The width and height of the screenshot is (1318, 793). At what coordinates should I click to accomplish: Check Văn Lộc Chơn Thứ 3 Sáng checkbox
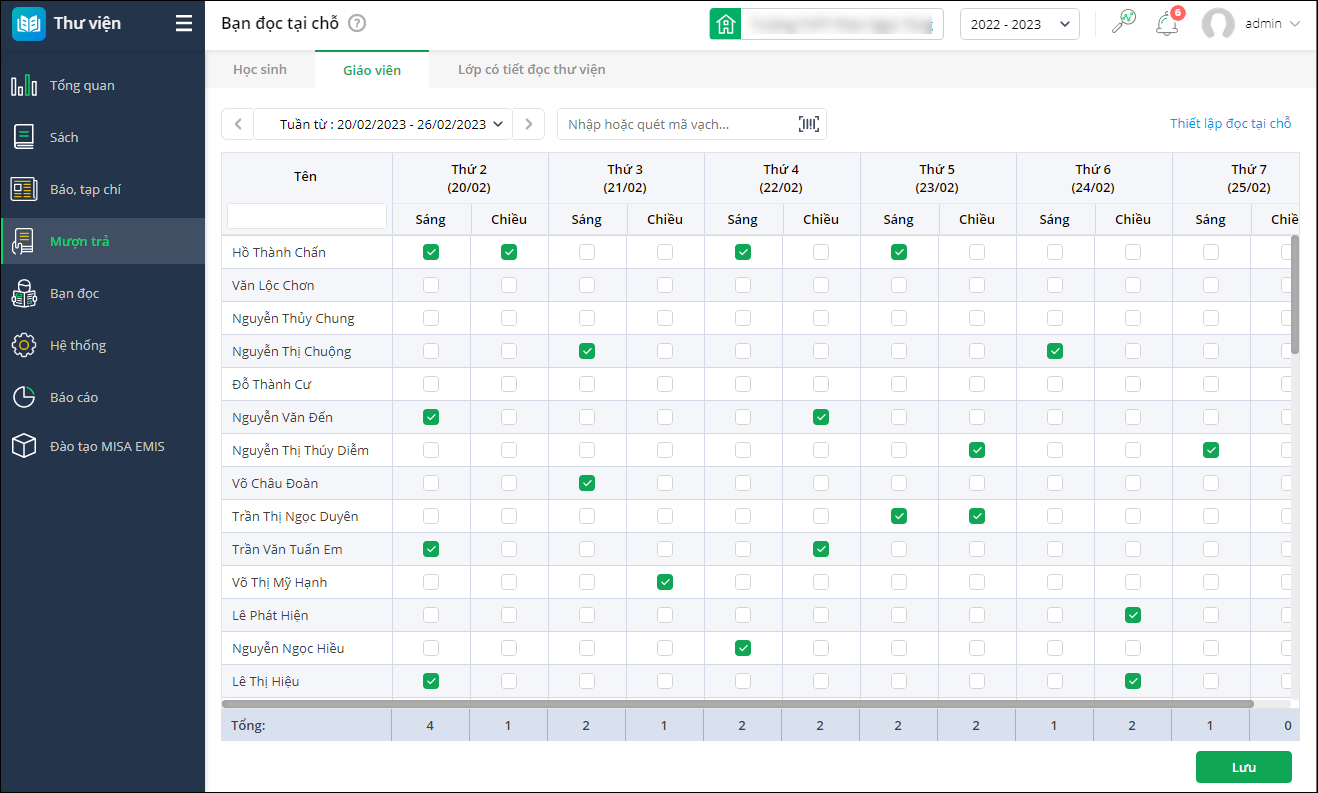coord(587,286)
